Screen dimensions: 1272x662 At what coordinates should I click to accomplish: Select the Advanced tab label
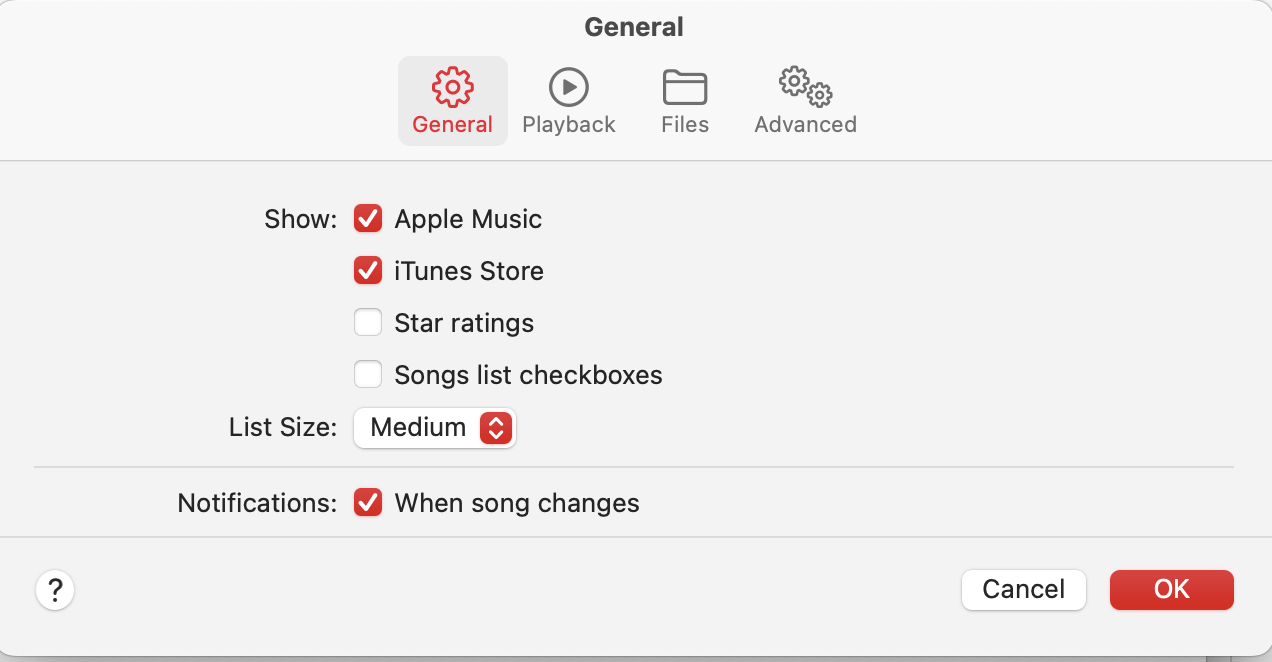(805, 125)
